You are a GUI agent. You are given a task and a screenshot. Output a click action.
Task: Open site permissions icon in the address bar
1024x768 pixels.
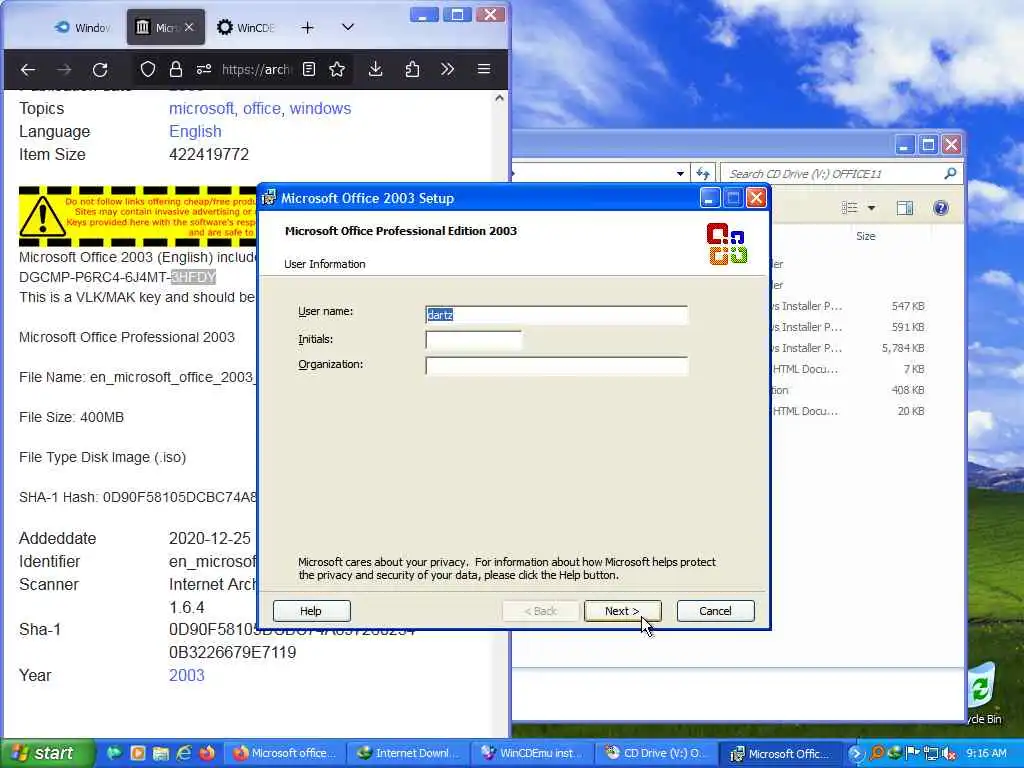pos(204,69)
